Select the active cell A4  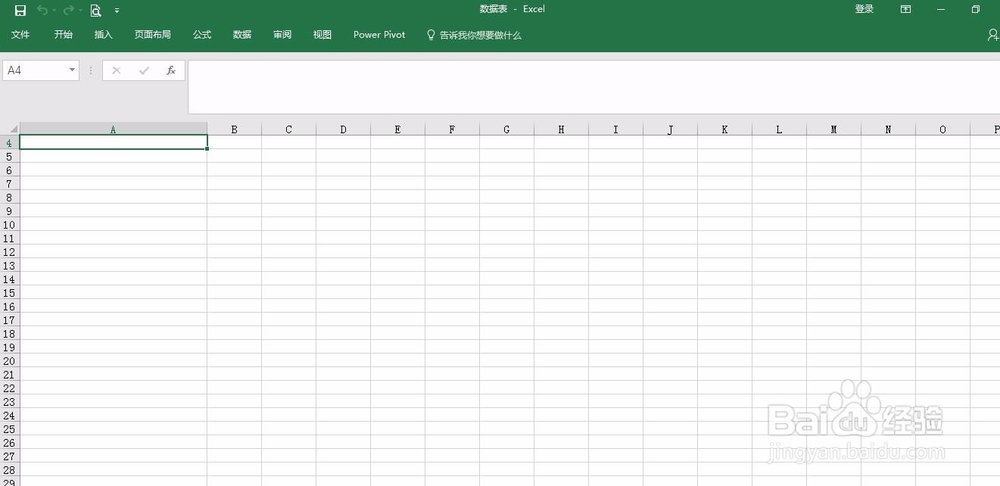click(x=114, y=142)
